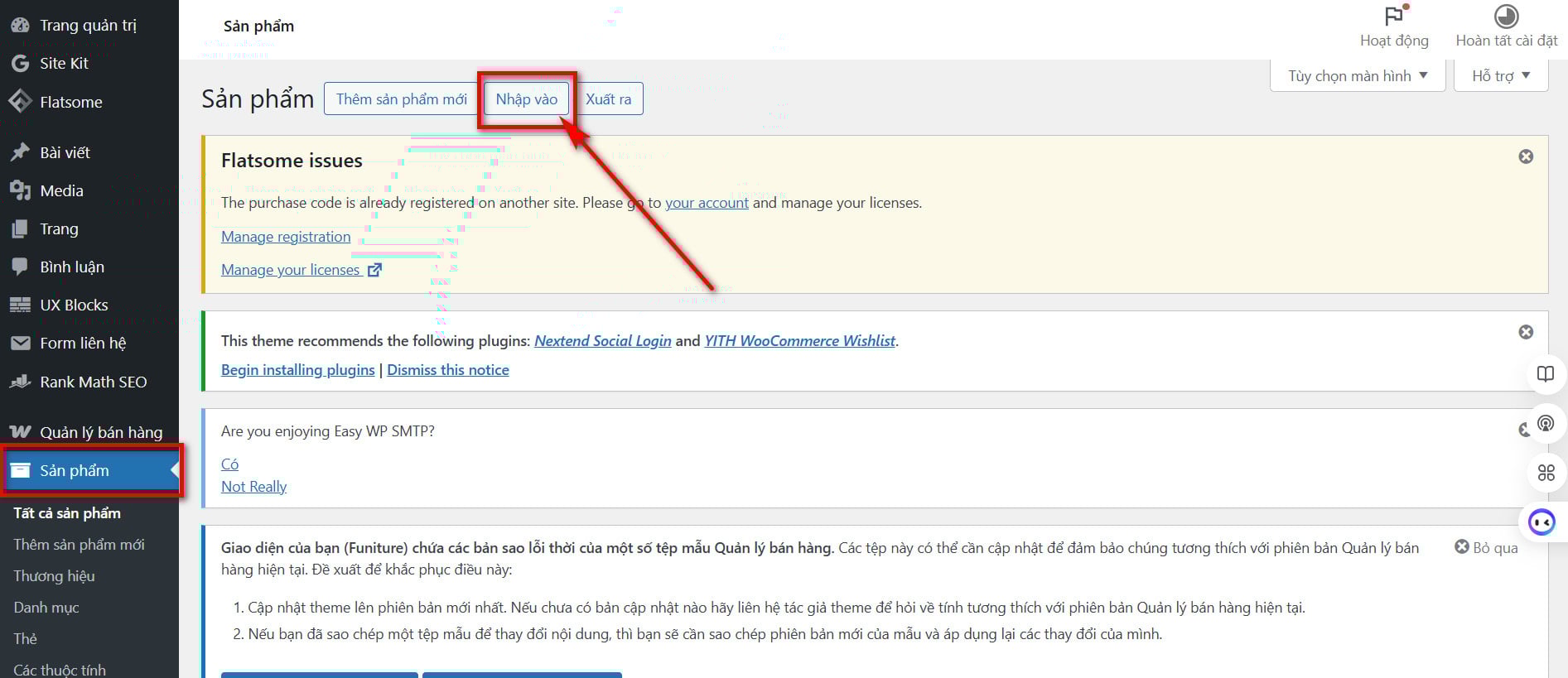Open the Rank Math SEO chart icon
The image size is (1568, 678).
point(20,382)
